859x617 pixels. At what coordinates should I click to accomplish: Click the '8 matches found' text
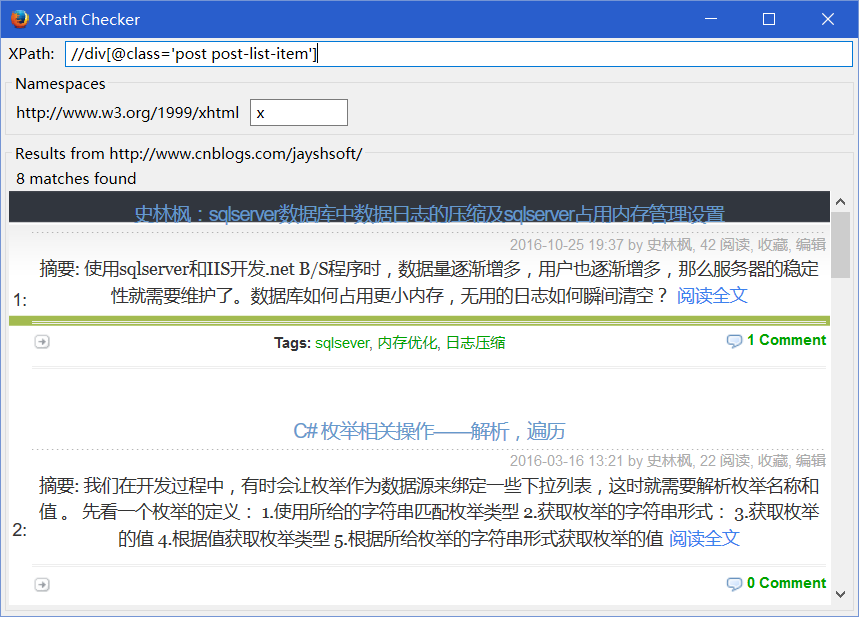(76, 179)
